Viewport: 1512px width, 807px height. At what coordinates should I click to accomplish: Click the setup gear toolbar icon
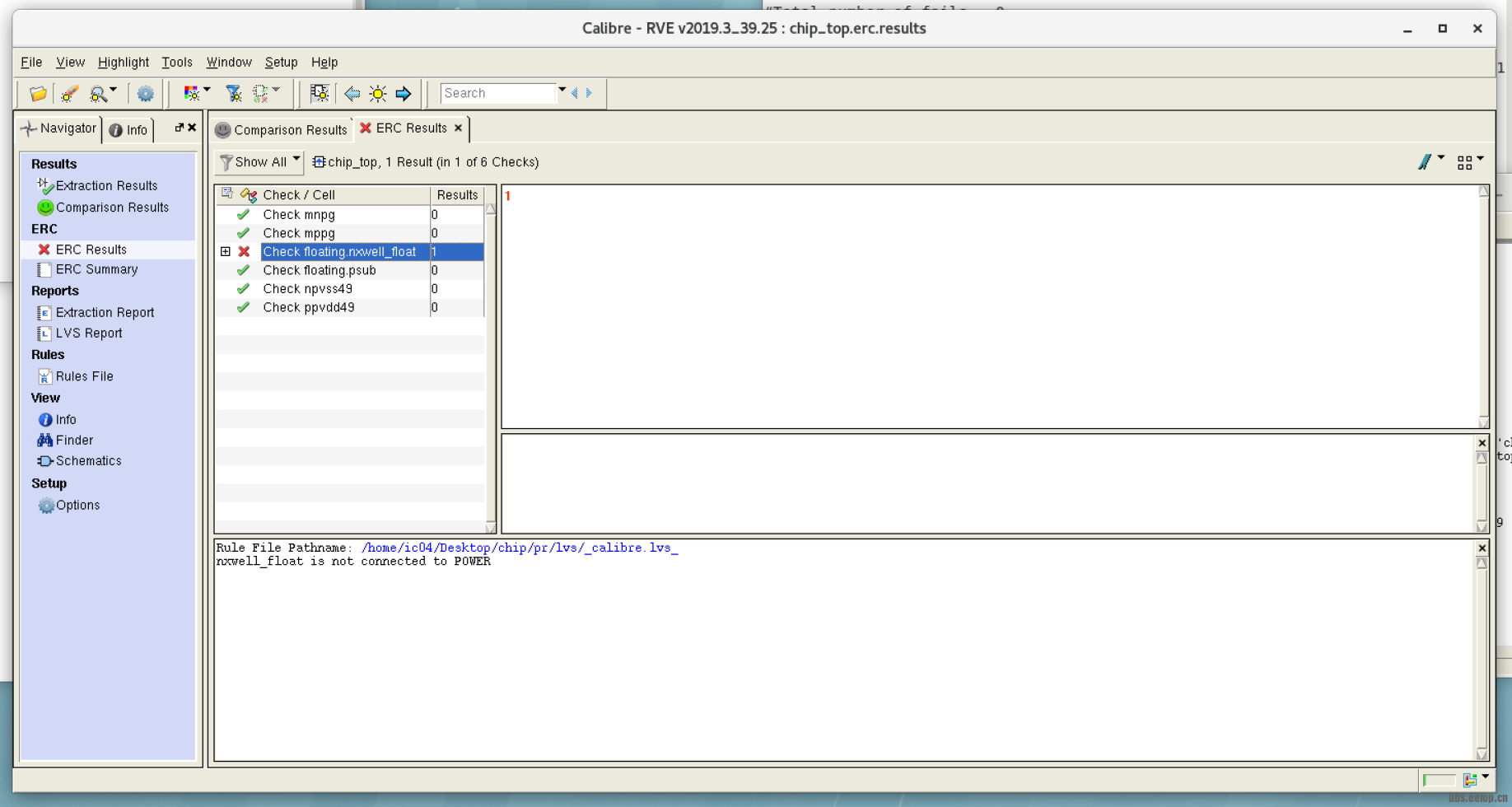click(x=146, y=94)
